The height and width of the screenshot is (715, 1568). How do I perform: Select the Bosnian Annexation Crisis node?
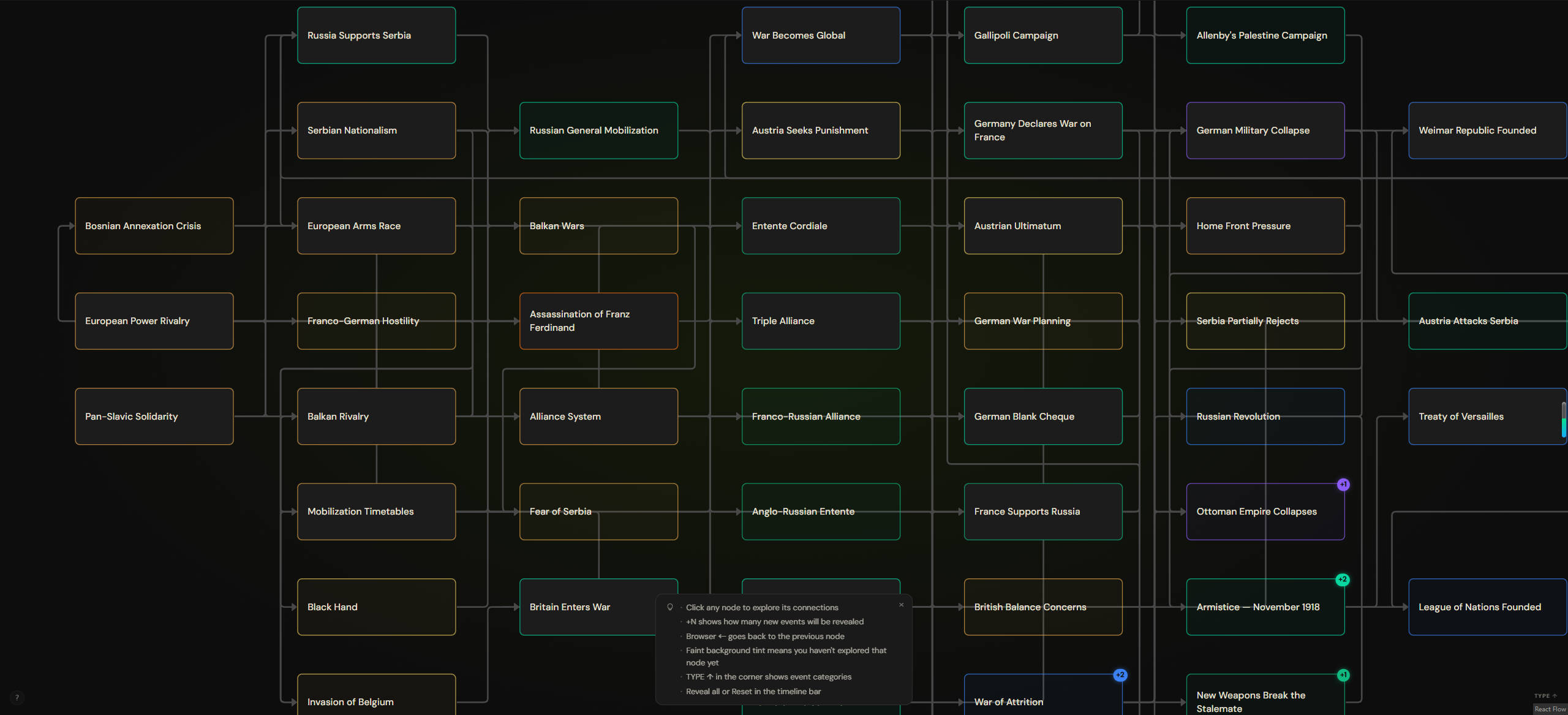(154, 225)
